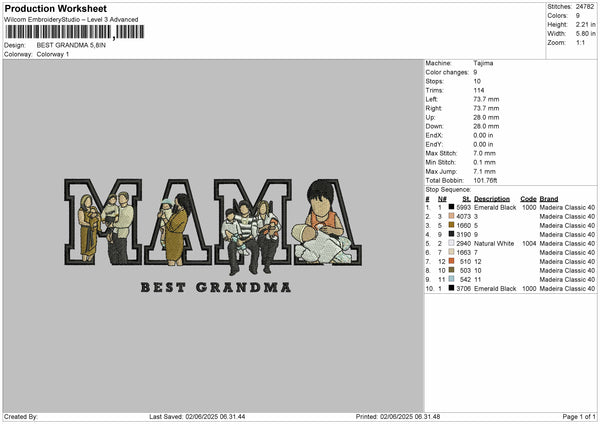Screen dimensions: 600x424
Task: Click stitch count '5993' in row 1
Action: [463, 207]
